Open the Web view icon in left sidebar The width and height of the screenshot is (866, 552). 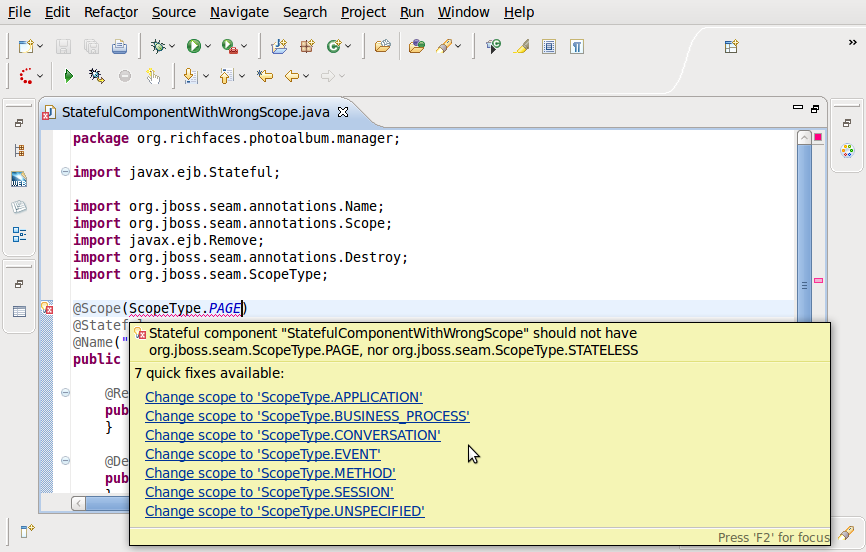(19, 180)
